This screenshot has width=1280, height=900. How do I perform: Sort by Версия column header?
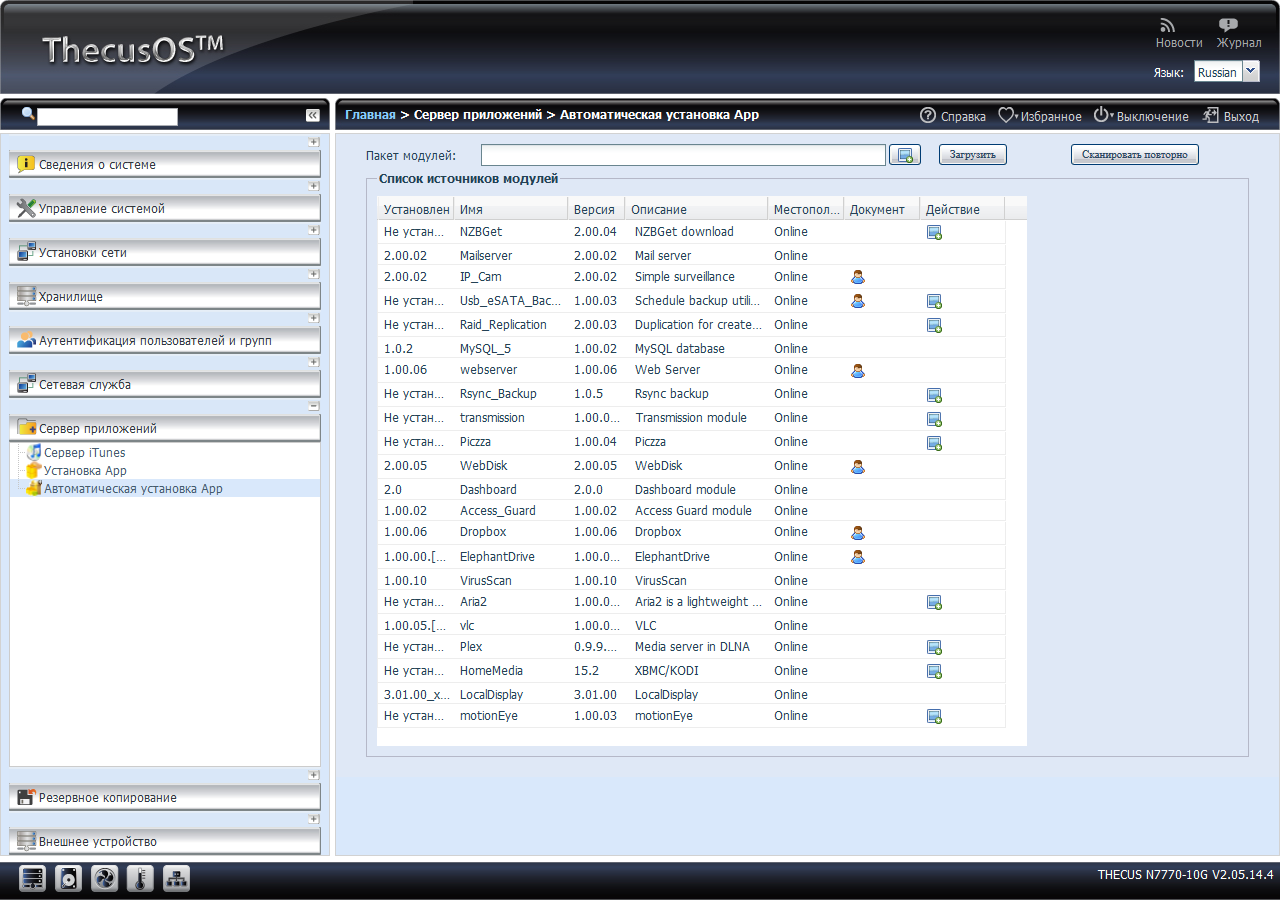pyautogui.click(x=596, y=209)
